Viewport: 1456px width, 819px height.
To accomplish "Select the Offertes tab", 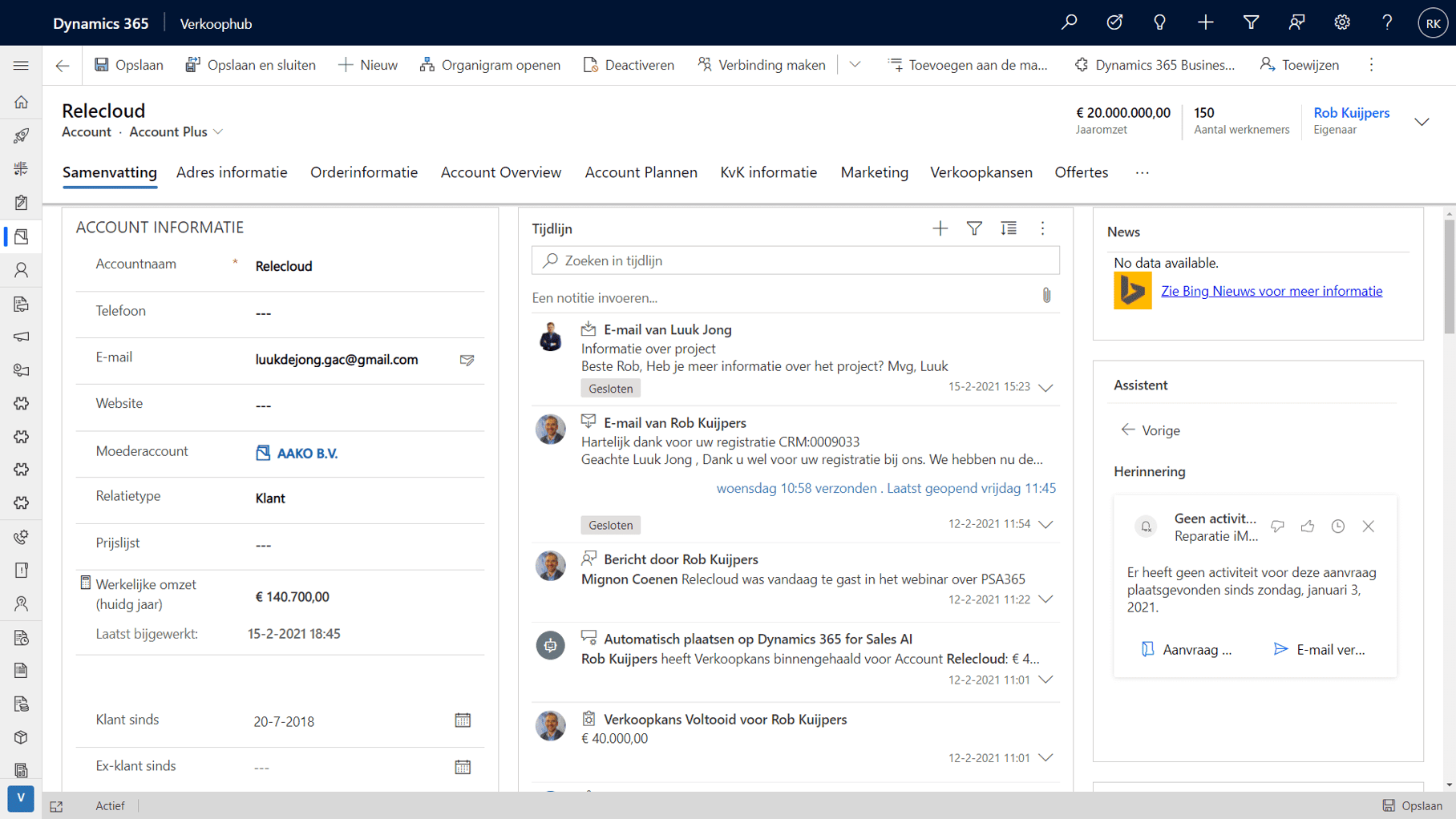I will tap(1082, 172).
